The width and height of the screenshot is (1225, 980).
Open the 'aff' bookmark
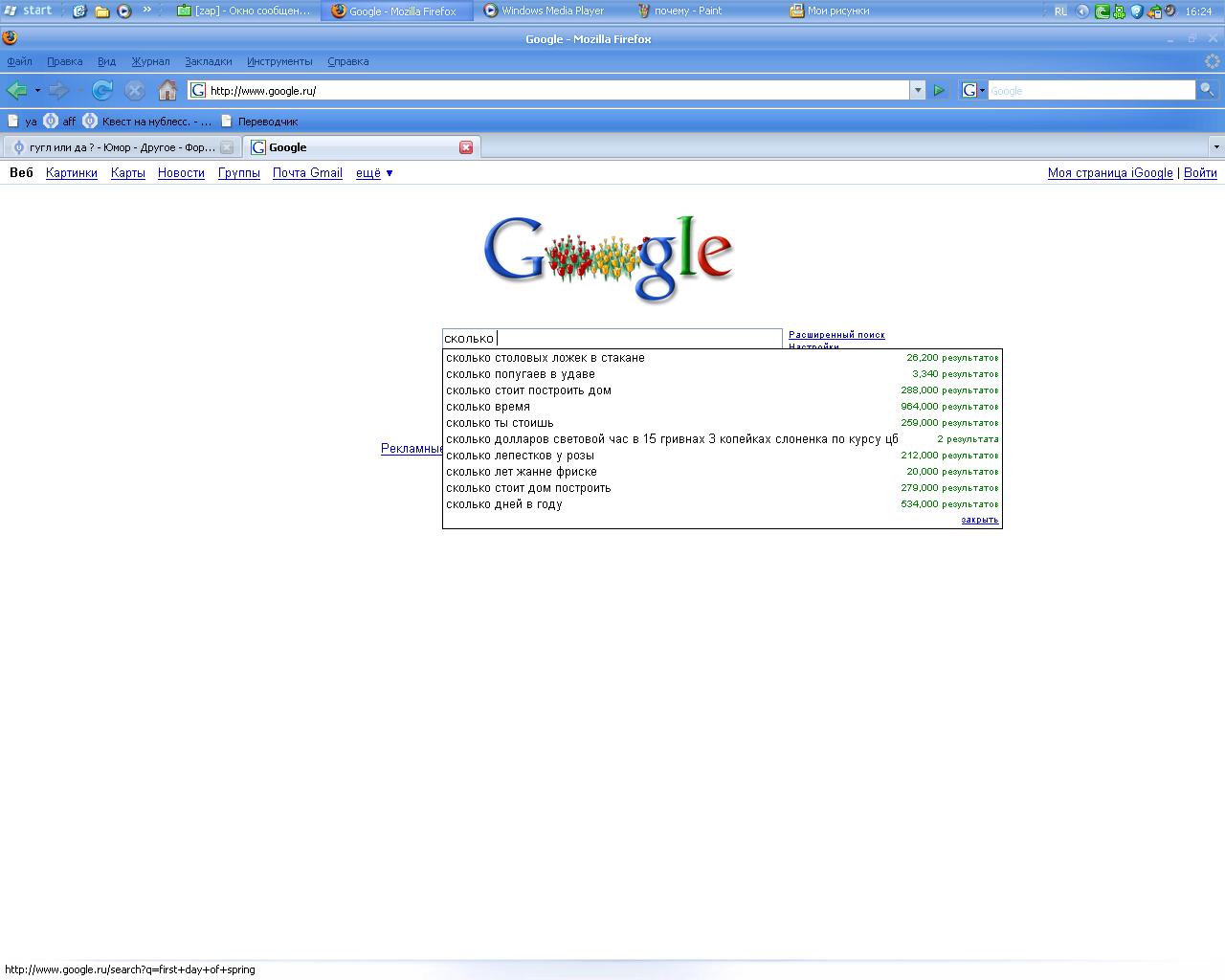(x=59, y=122)
